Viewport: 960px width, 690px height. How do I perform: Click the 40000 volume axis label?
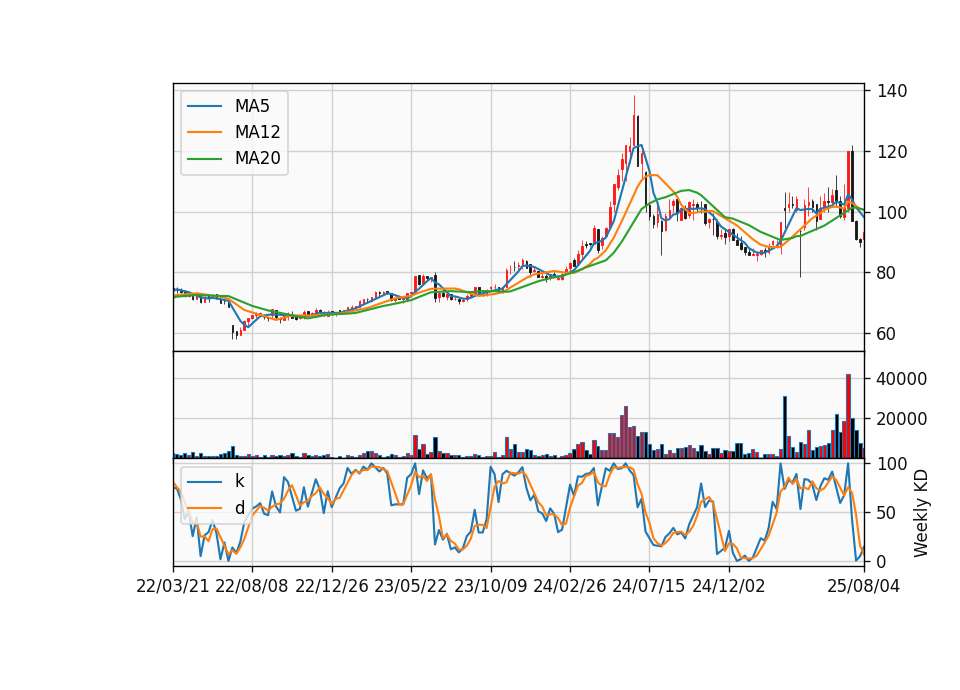pyautogui.click(x=901, y=379)
